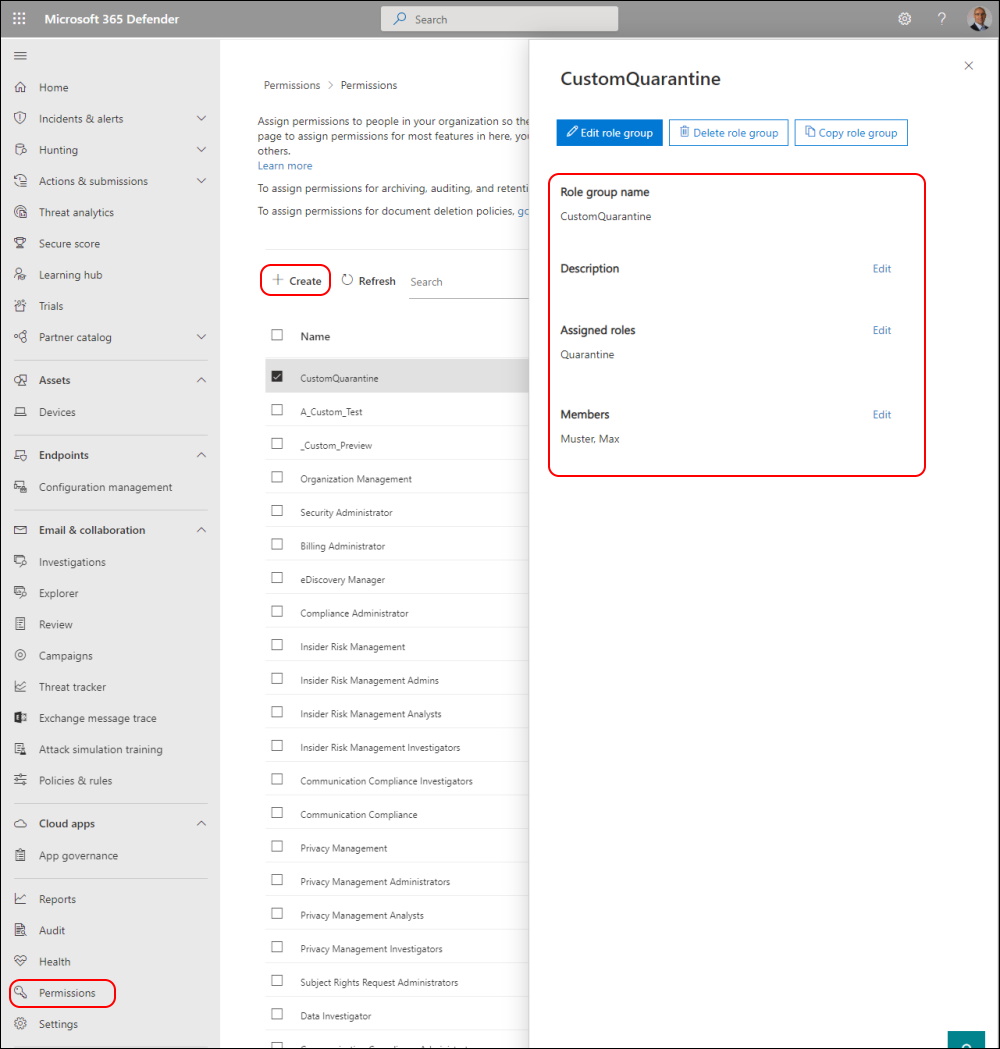This screenshot has width=1000, height=1049.
Task: Click the Configuration management icon
Action: click(x=21, y=486)
